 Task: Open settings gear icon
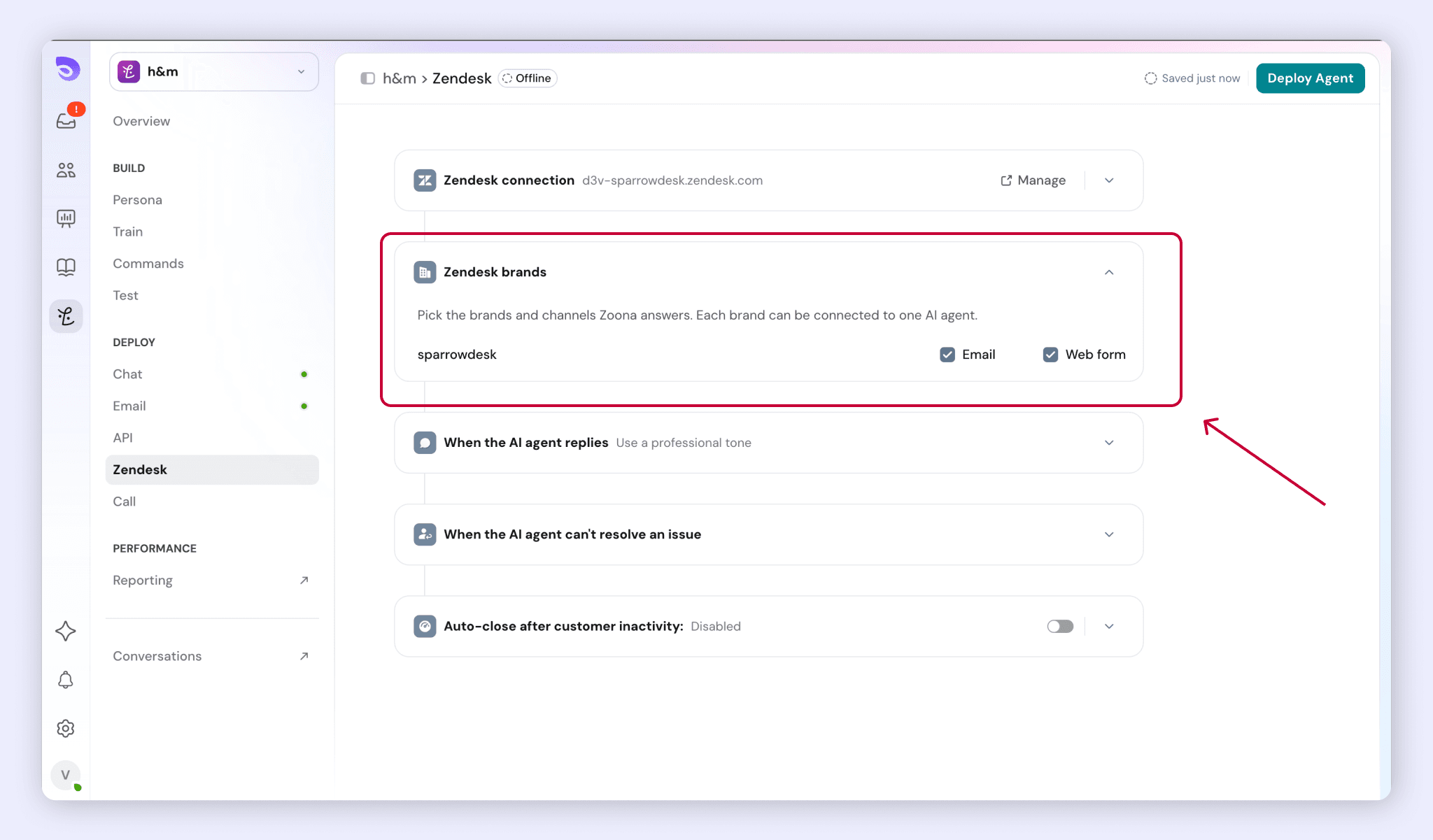coord(66,728)
